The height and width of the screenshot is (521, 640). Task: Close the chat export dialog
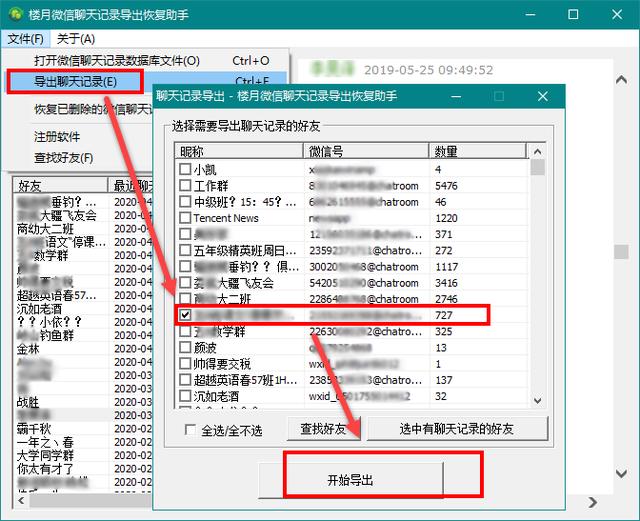tap(542, 97)
